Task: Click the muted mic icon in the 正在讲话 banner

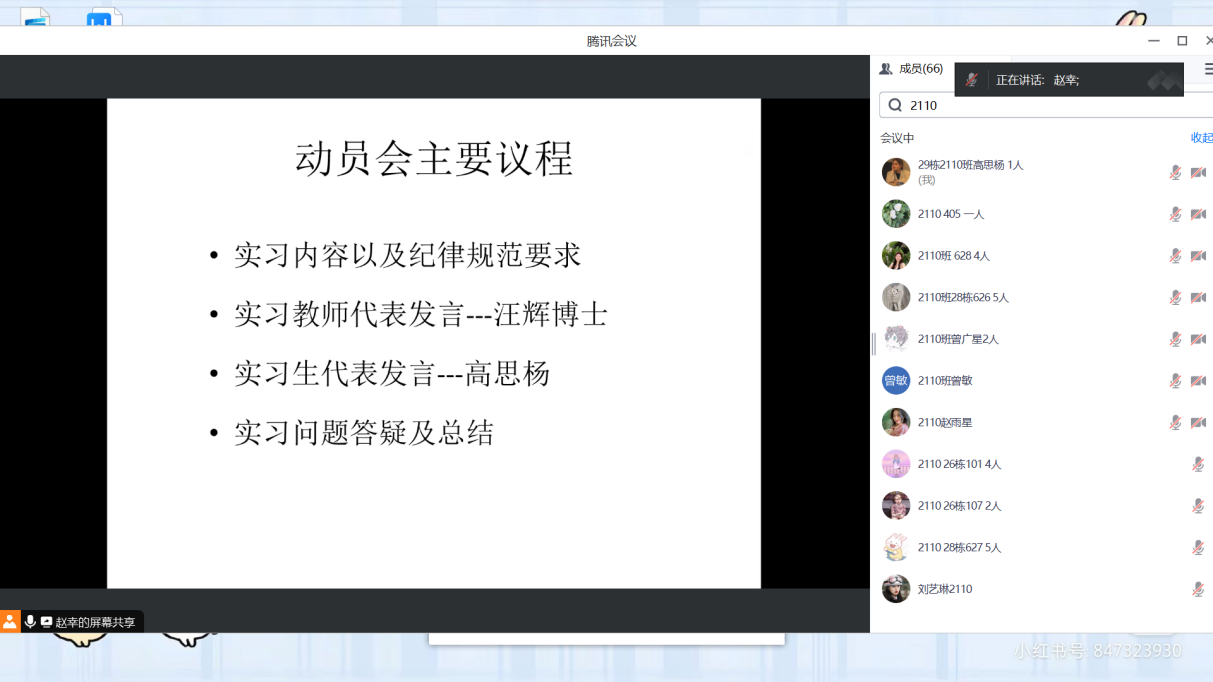Action: [x=972, y=80]
